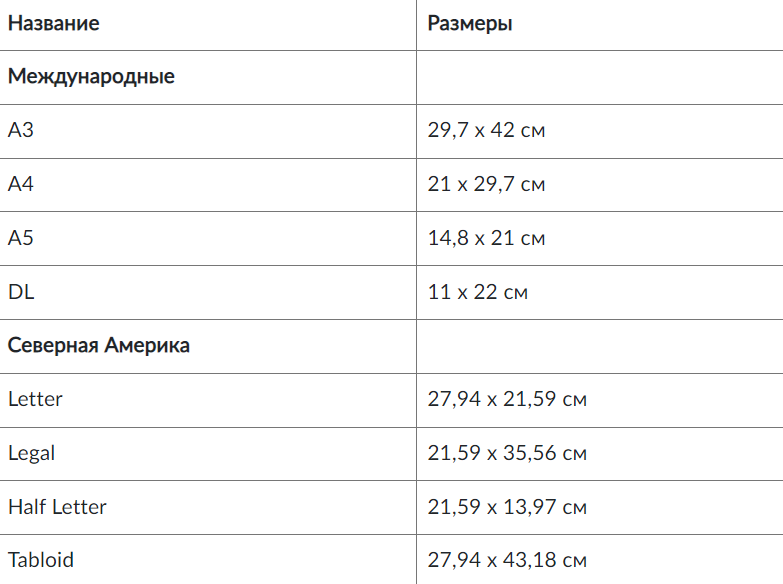Select the '21,59 x 13,97 см' cell
The height and width of the screenshot is (584, 783).
[506, 507]
